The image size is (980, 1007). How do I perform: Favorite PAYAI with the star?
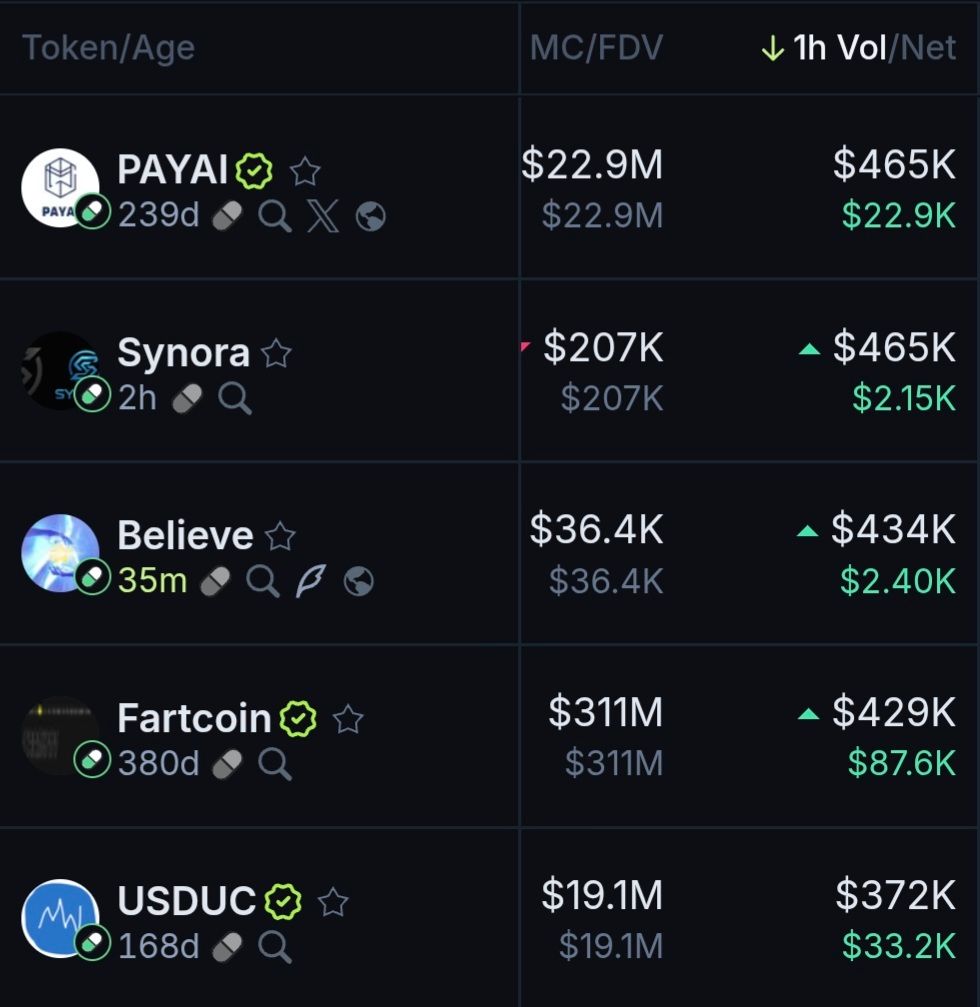coord(305,172)
